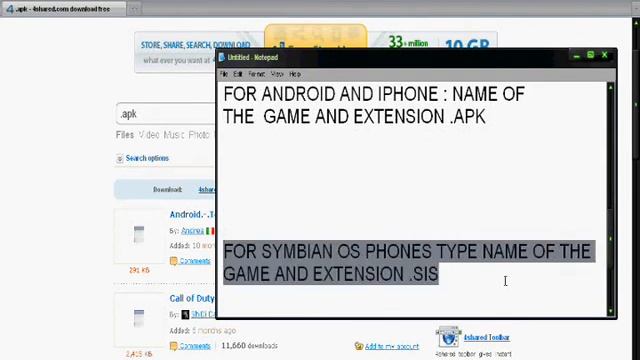640x360 pixels.
Task: Open the Format menu in Notepad
Action: tap(256, 74)
